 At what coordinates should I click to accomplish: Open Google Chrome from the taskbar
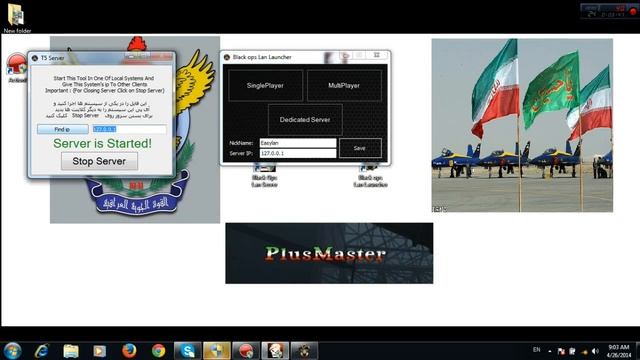[x=158, y=351]
